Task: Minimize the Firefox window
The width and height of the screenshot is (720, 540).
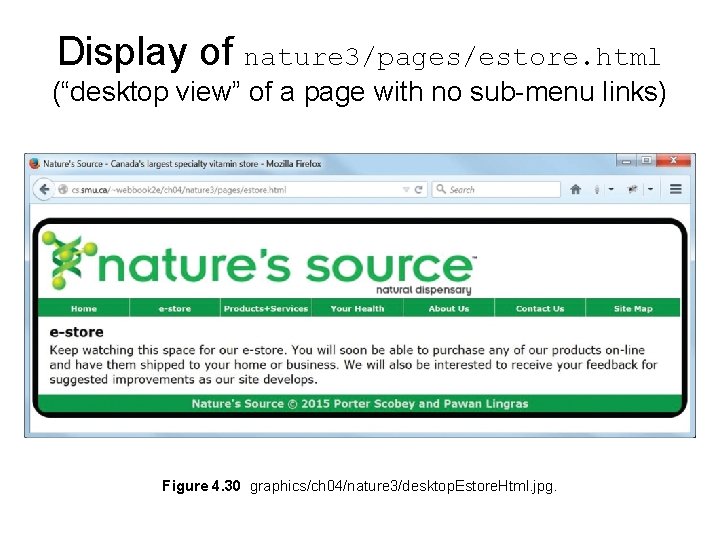Action: [626, 161]
